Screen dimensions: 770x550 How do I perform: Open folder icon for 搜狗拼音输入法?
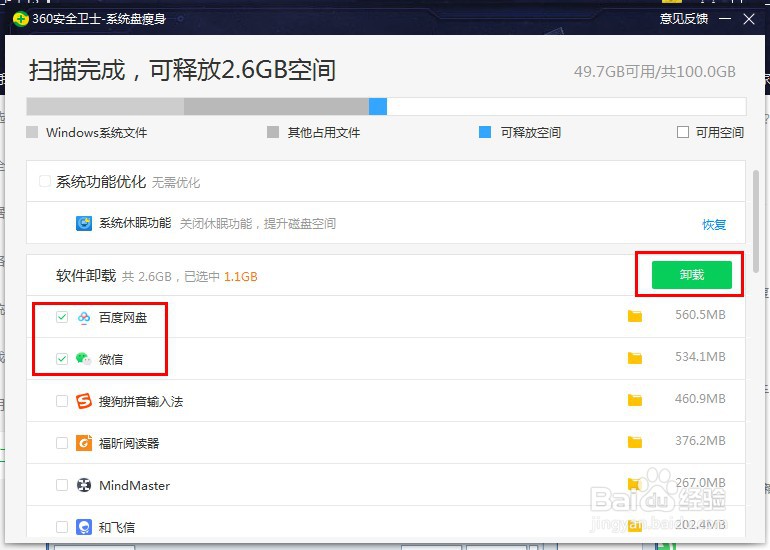pos(635,400)
